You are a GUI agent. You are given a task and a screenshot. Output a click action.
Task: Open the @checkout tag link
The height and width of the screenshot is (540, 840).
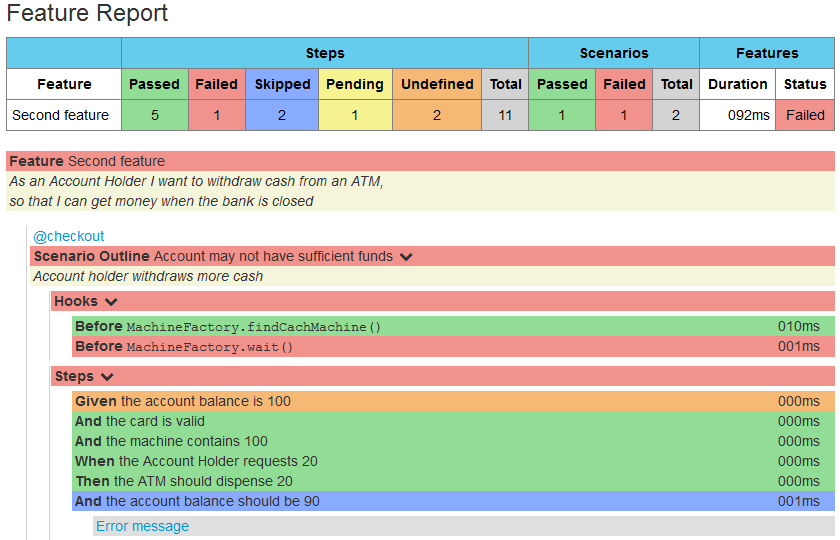click(69, 236)
